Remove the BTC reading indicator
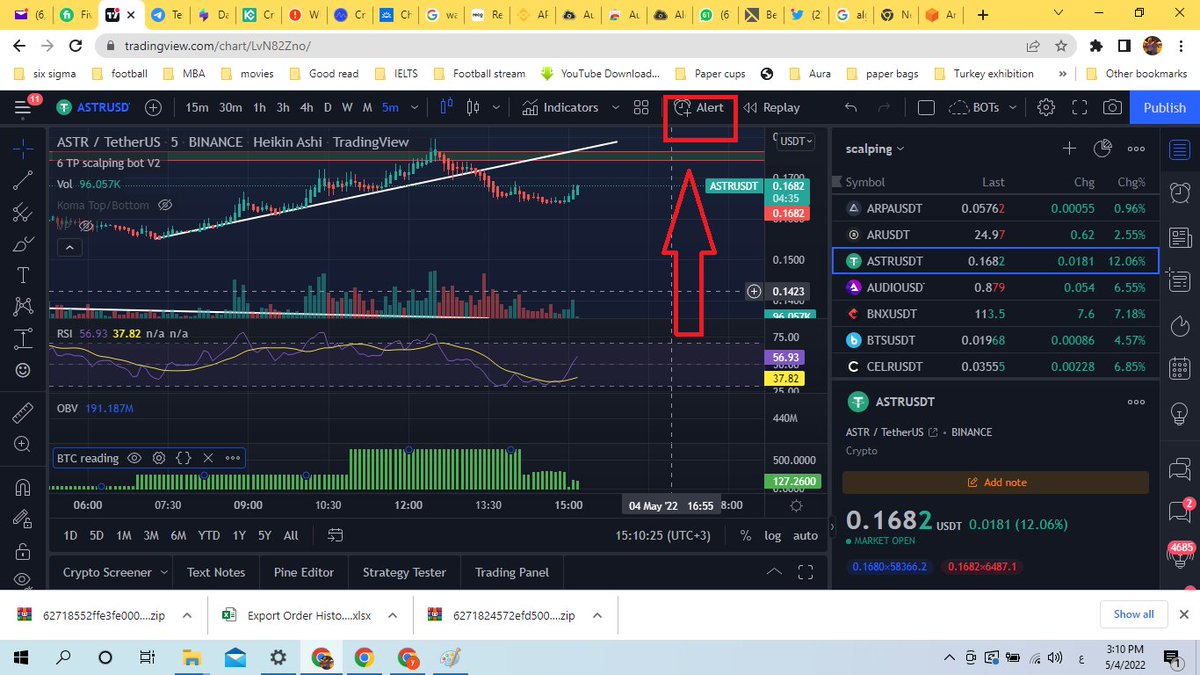This screenshot has width=1200, height=675. tap(208, 458)
